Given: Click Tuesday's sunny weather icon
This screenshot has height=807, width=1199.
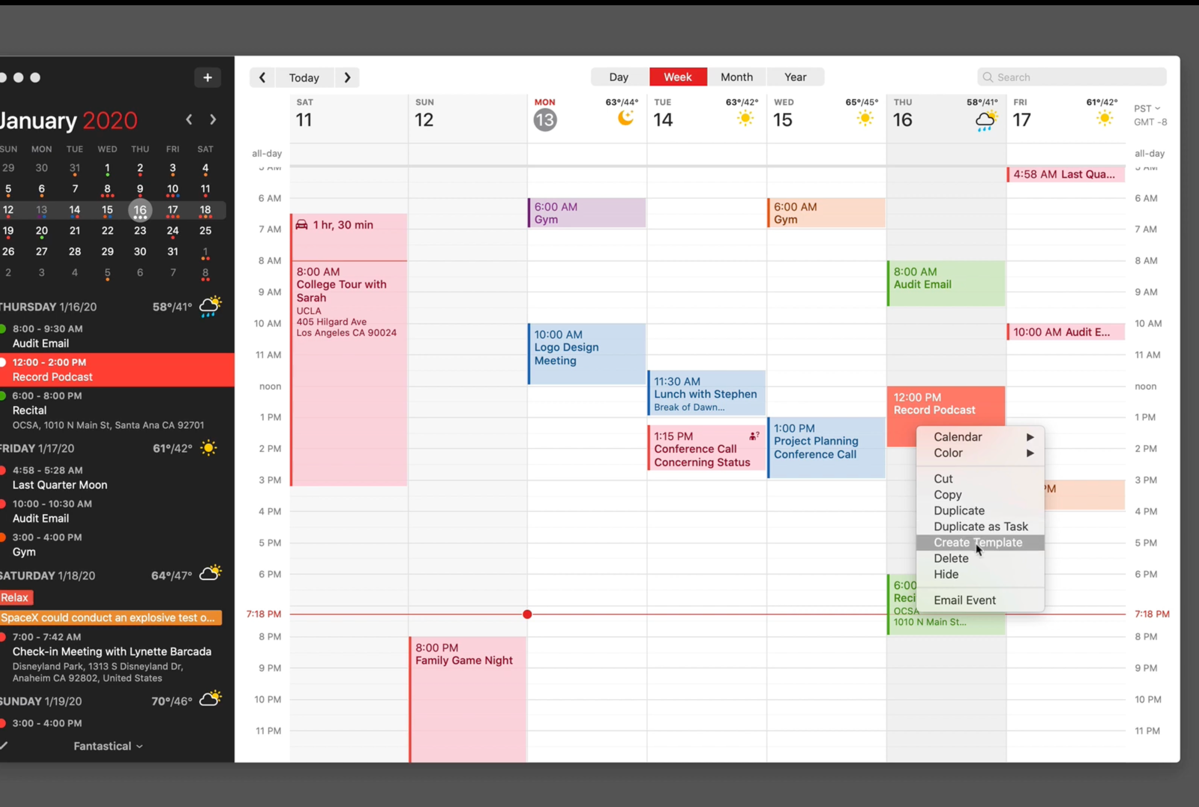Looking at the screenshot, I should (745, 119).
